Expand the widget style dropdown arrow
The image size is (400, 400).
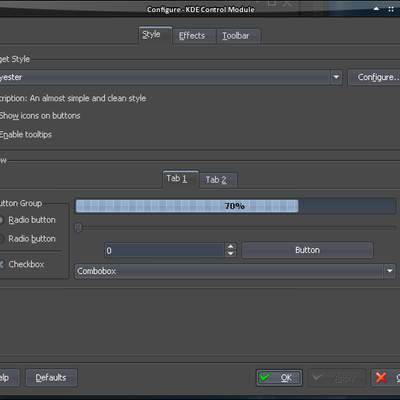click(336, 77)
